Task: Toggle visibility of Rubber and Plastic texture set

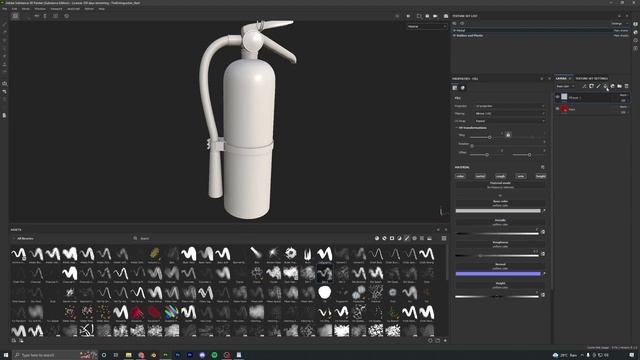Action: (454, 36)
